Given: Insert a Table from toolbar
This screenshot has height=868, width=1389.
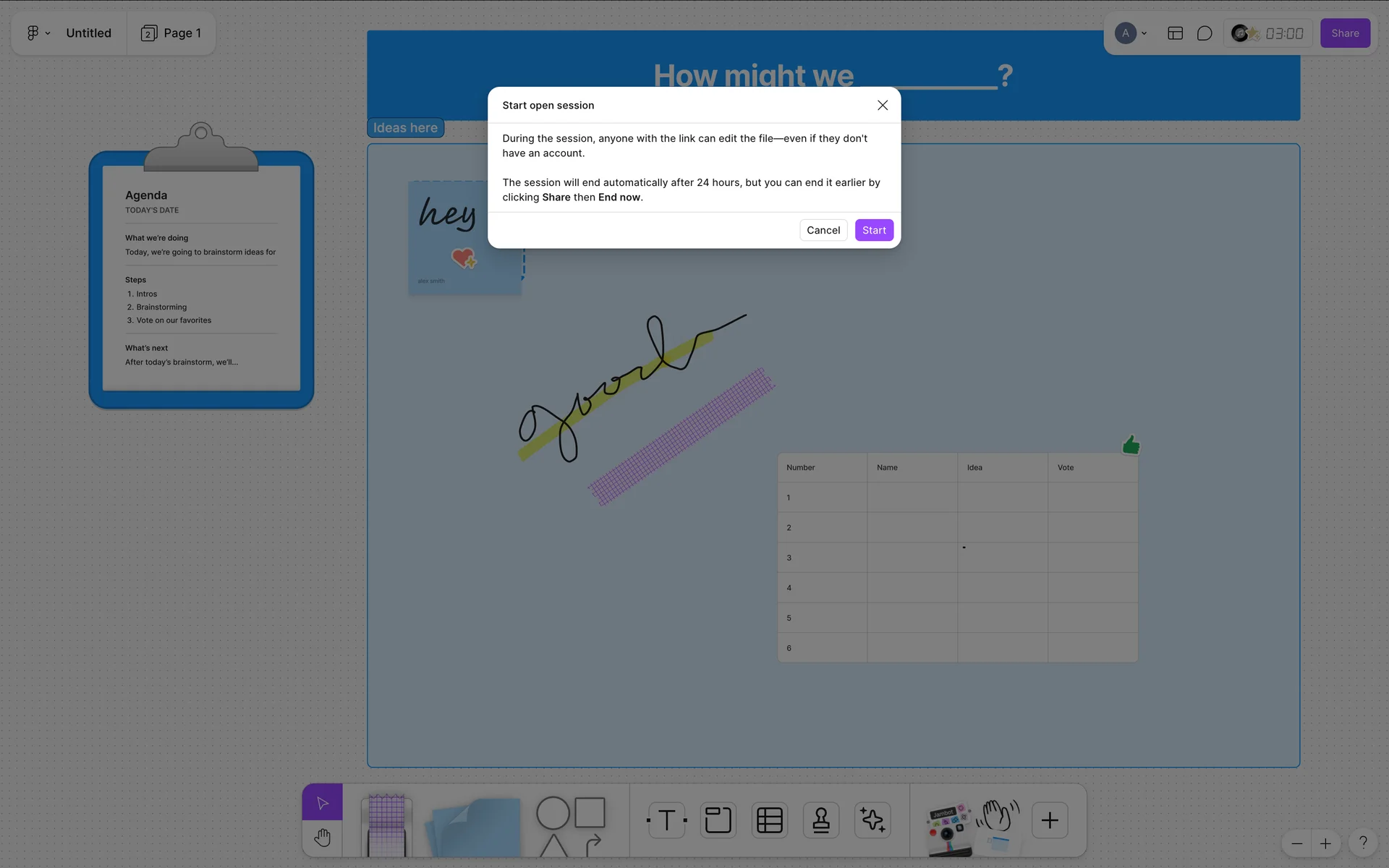Looking at the screenshot, I should coord(769,820).
